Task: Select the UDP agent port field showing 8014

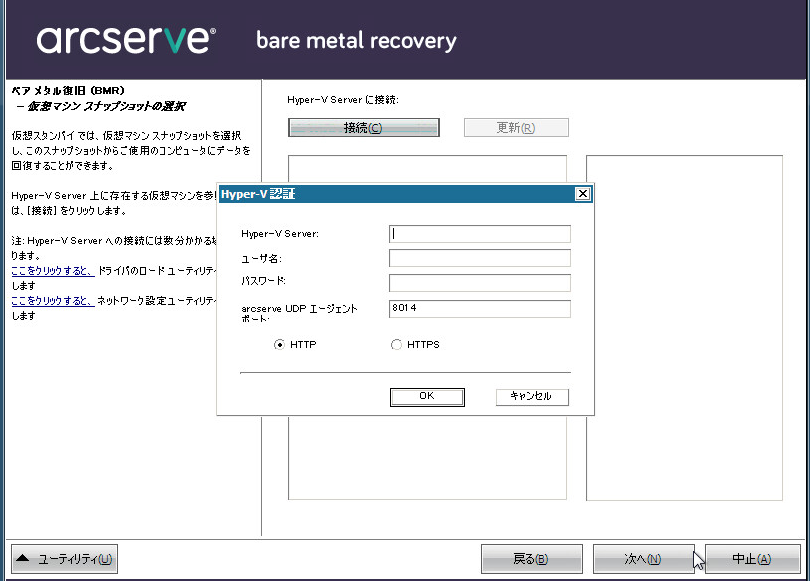Action: pyautogui.click(x=480, y=309)
